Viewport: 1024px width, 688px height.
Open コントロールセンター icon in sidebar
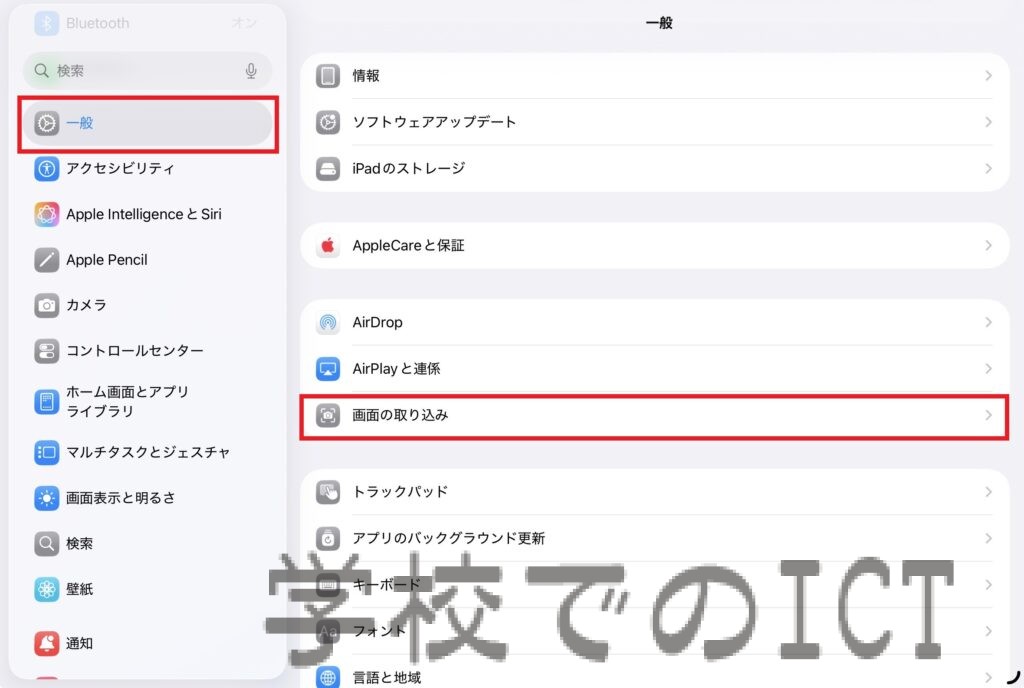coord(46,351)
